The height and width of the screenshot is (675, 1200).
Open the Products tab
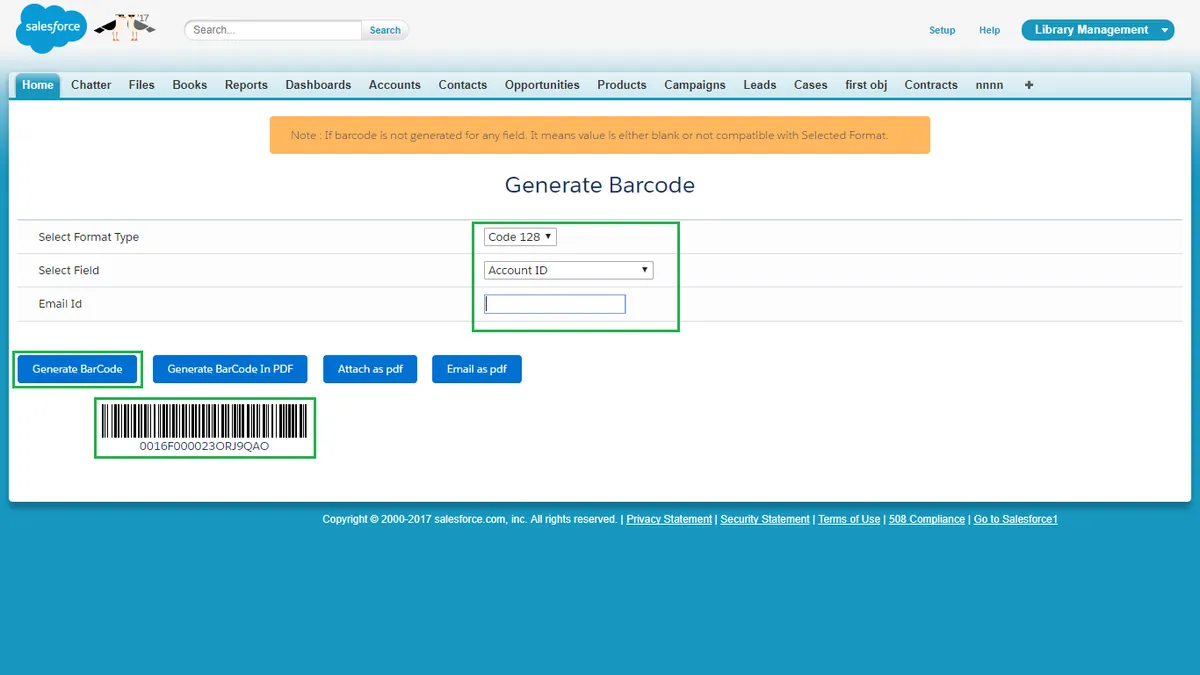[x=622, y=85]
